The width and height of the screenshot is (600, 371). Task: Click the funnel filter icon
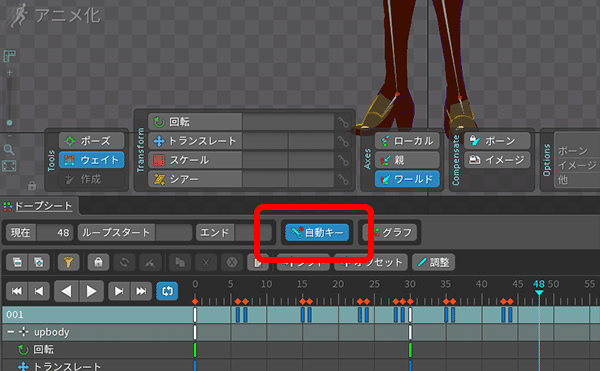(68, 262)
